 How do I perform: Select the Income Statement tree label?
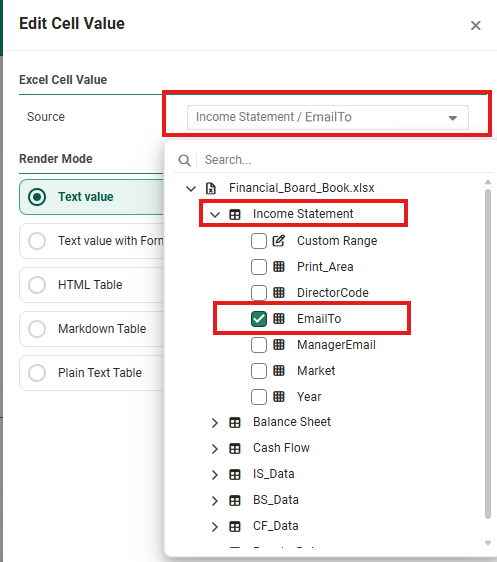click(x=303, y=214)
